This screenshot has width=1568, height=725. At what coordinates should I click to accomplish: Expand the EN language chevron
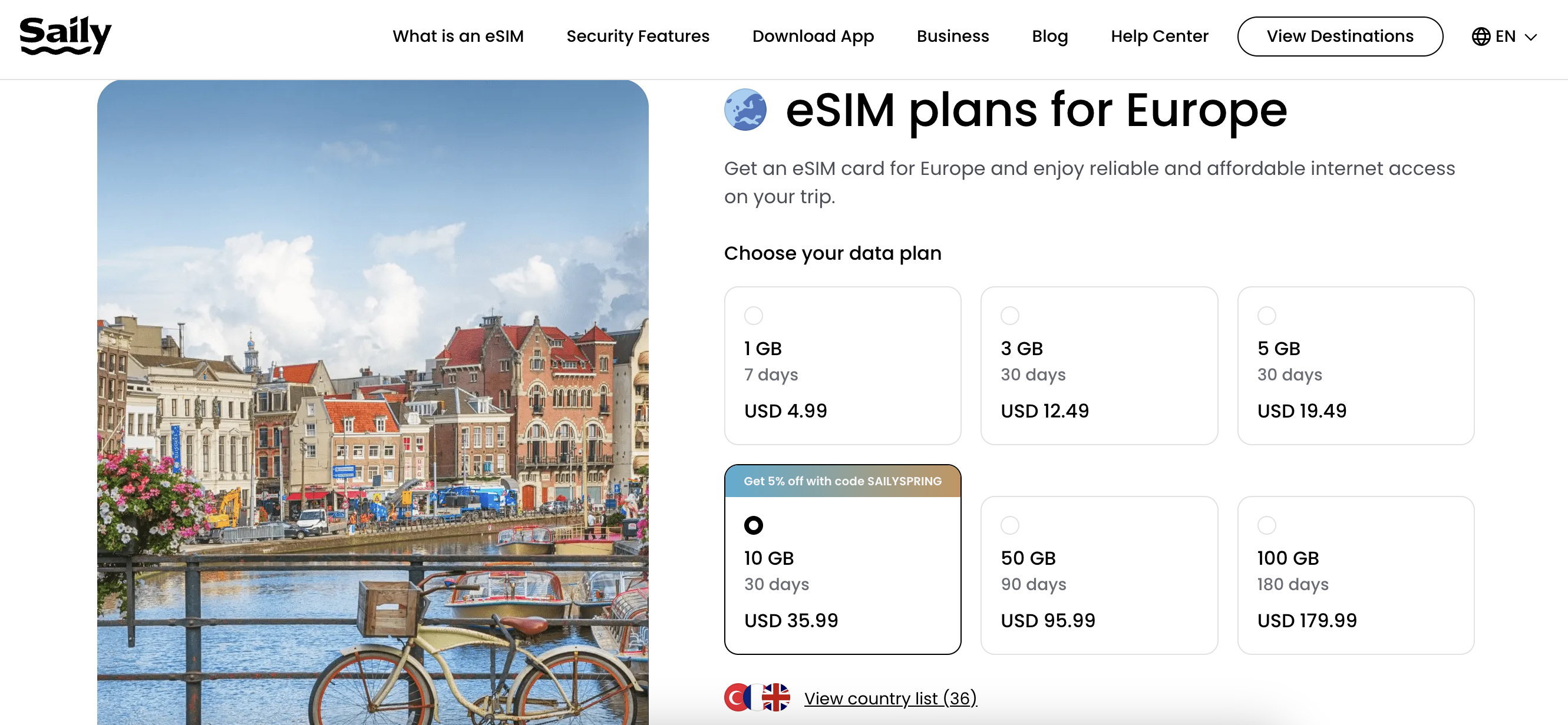[x=1531, y=37]
